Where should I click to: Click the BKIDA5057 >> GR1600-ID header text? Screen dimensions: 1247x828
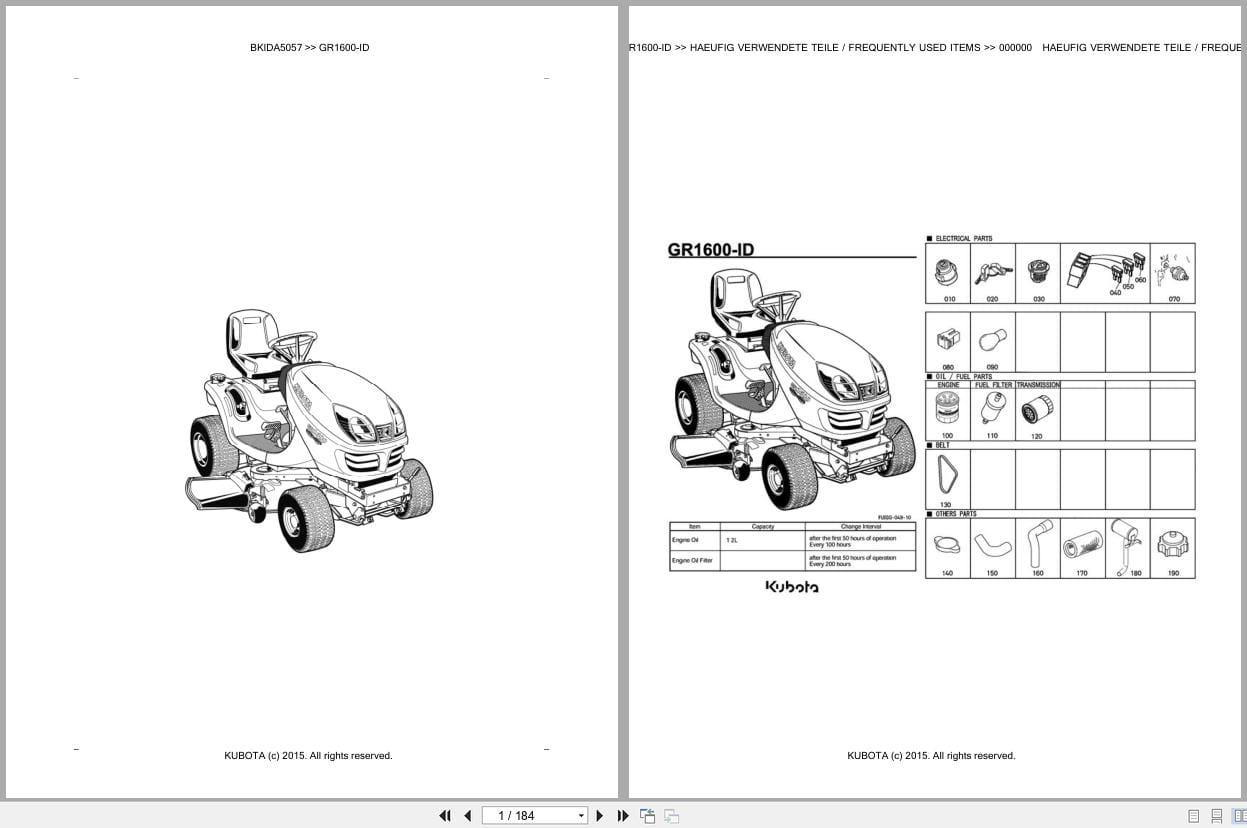(310, 47)
